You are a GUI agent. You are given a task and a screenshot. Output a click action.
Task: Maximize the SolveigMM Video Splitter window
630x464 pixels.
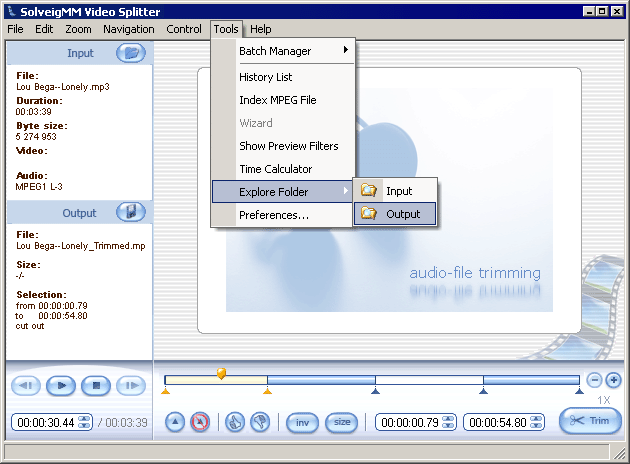pyautogui.click(x=602, y=11)
